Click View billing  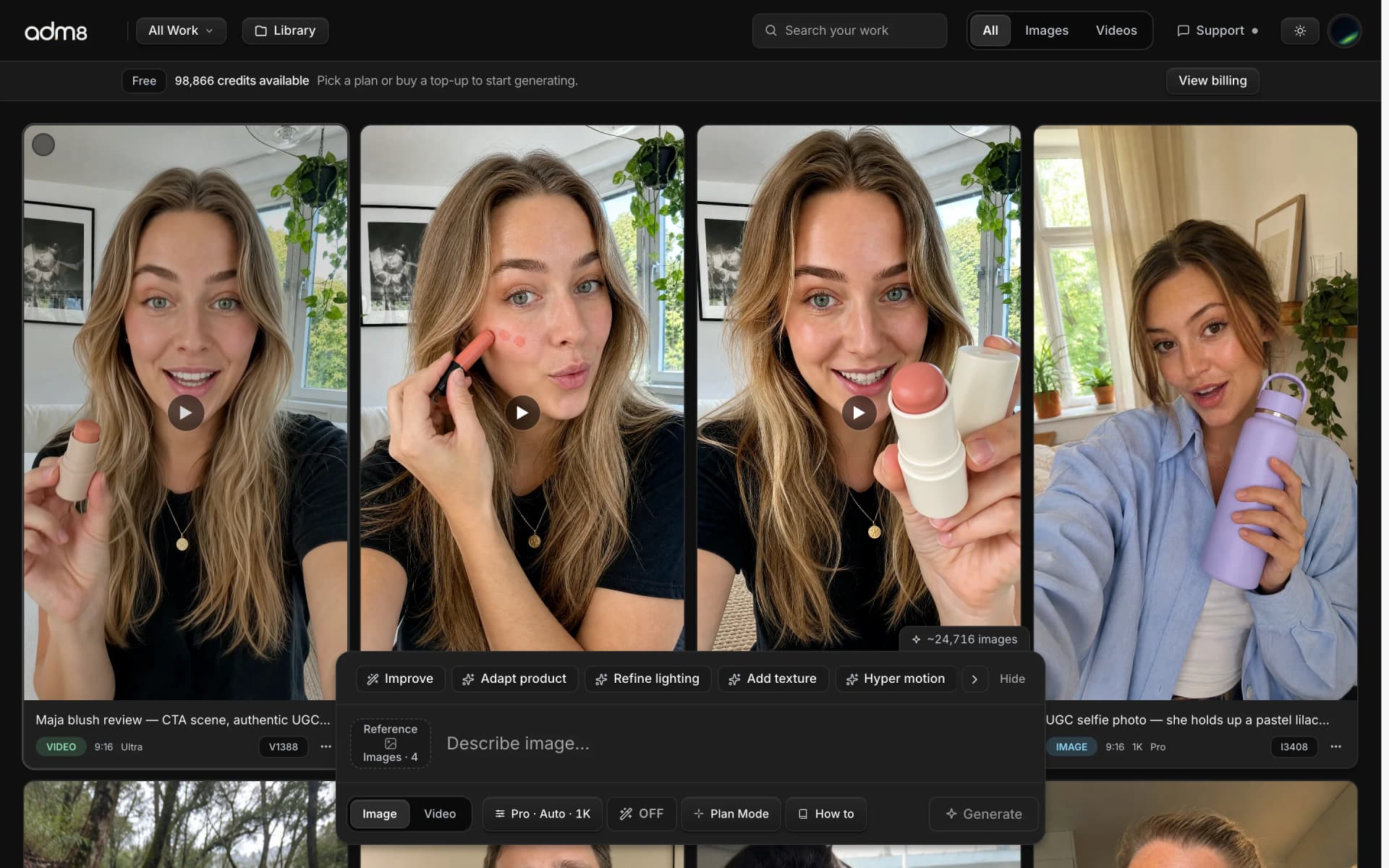tap(1212, 80)
